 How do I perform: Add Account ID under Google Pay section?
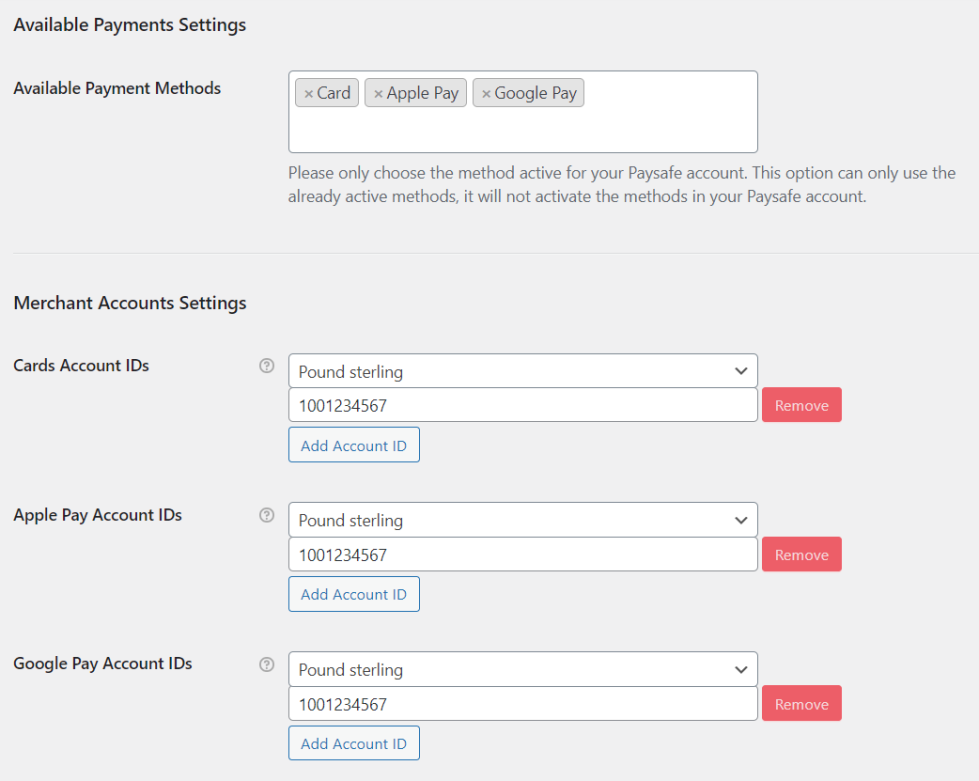click(x=354, y=743)
